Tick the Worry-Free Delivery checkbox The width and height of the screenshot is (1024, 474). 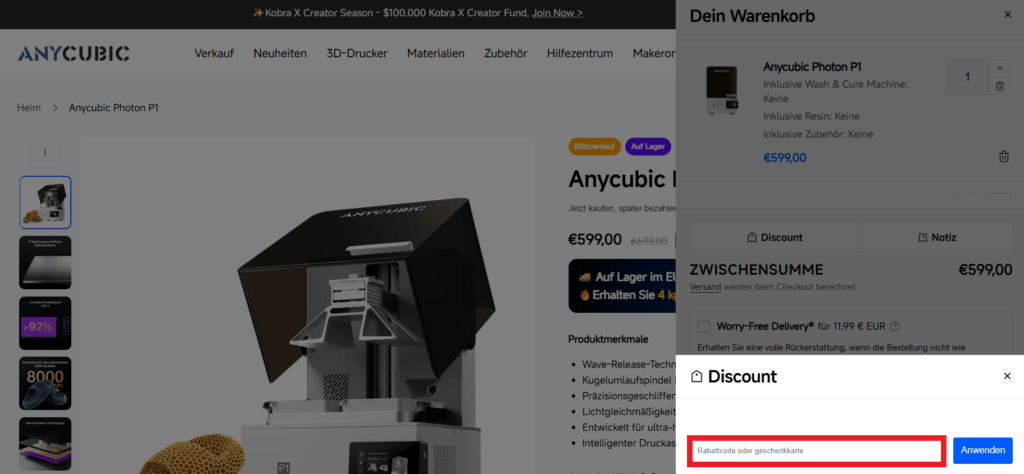tap(703, 326)
